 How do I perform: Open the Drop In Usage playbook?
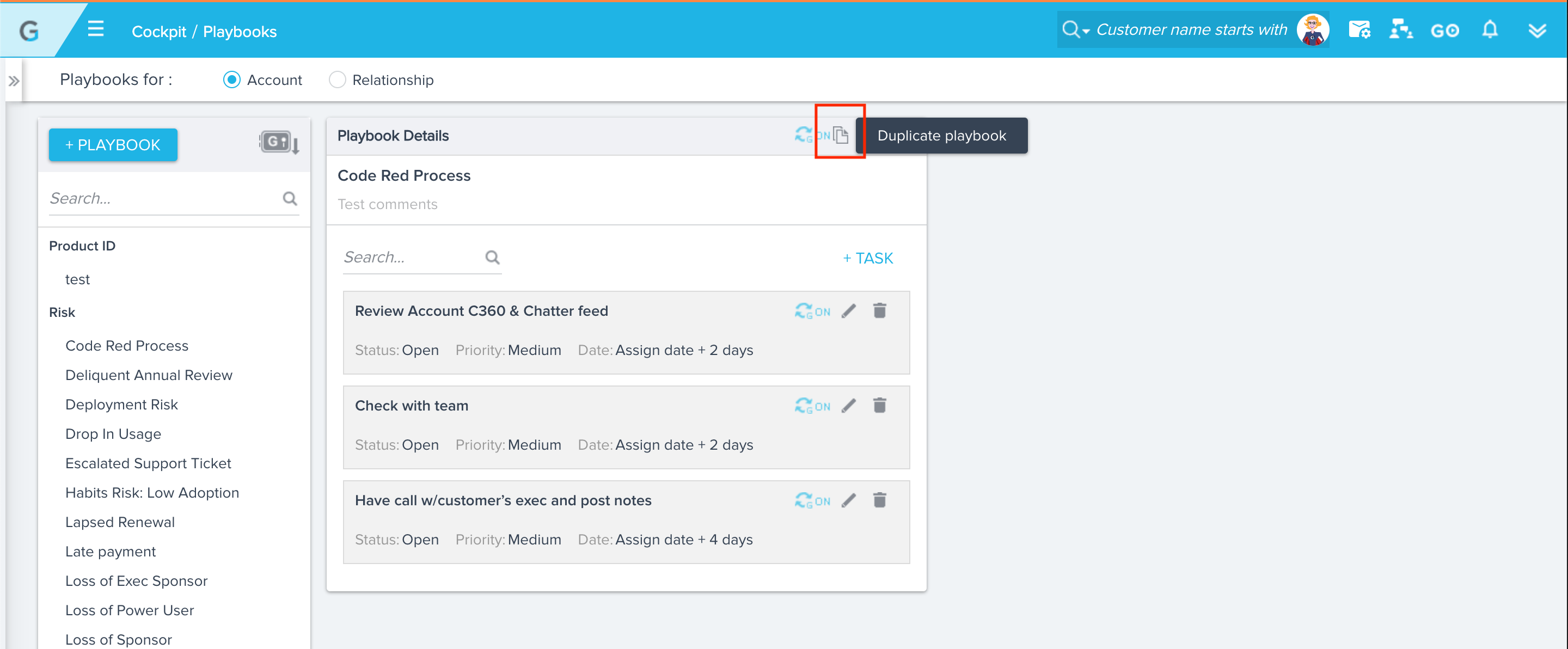[x=113, y=433]
